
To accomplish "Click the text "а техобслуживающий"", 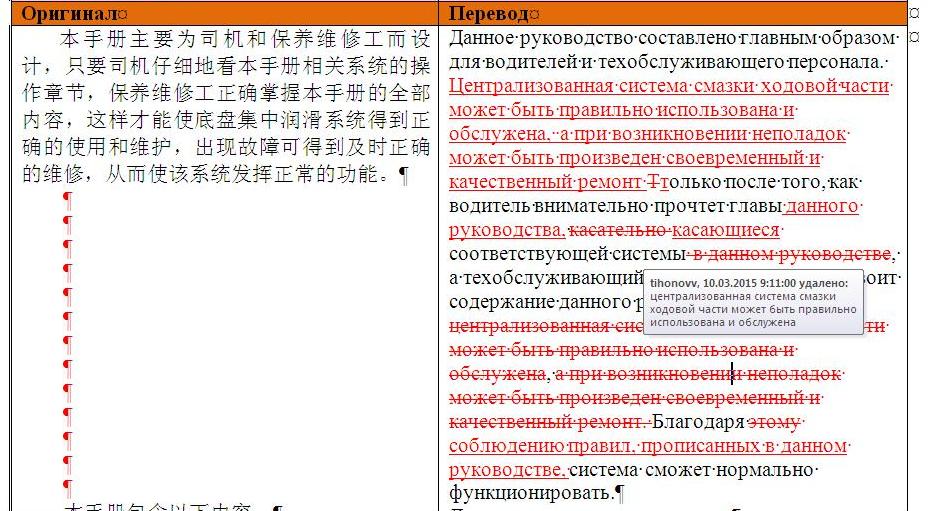I will (546, 278).
